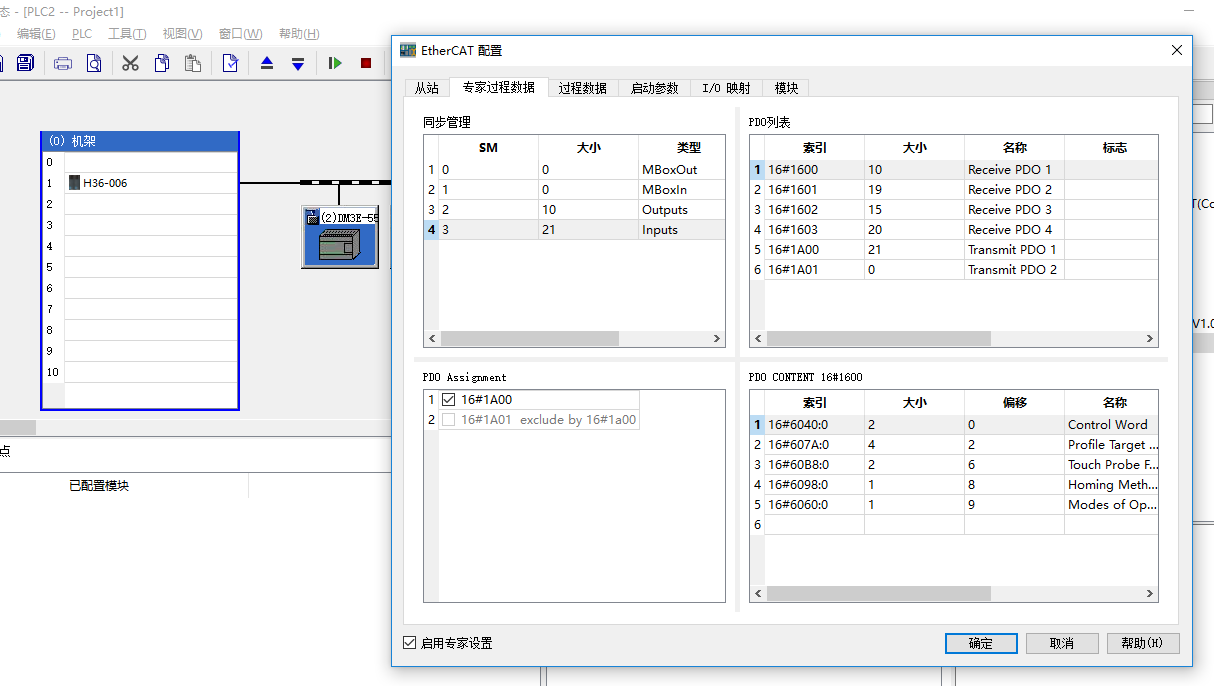Click left arrow of PDO list scrollbar
This screenshot has width=1214, height=686.
[x=758, y=339]
